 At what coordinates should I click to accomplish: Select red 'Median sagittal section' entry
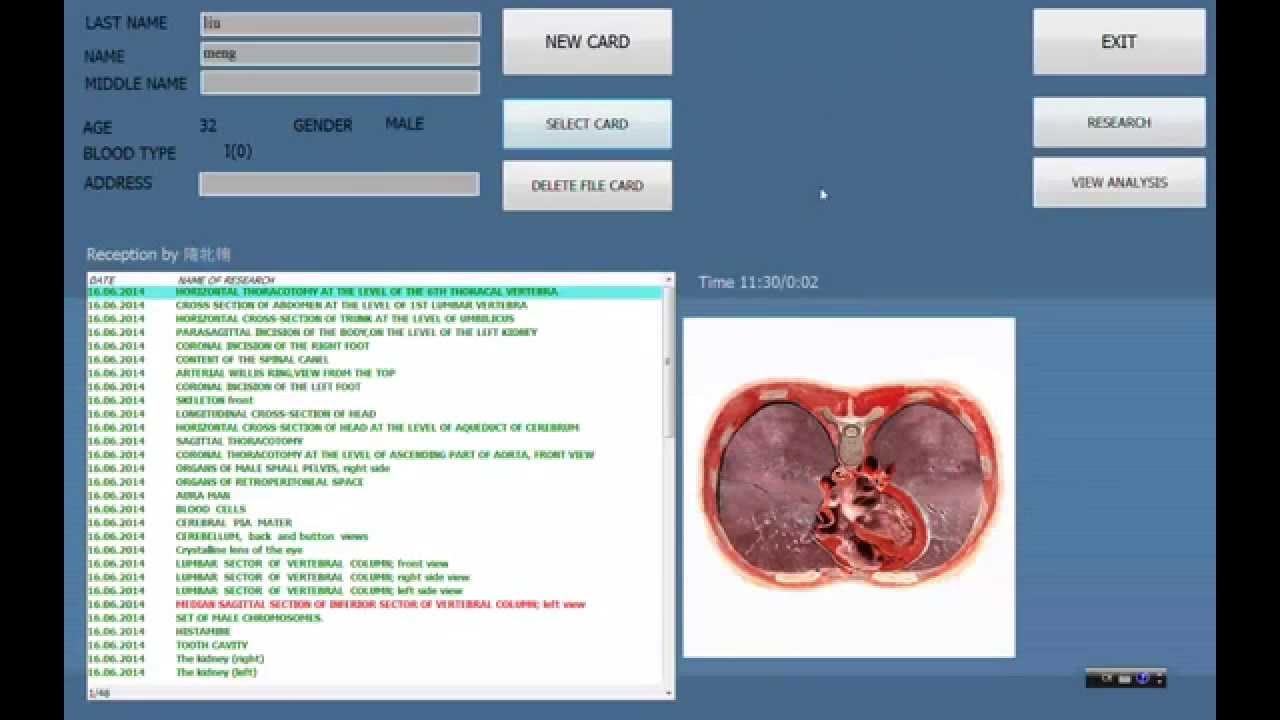point(380,604)
